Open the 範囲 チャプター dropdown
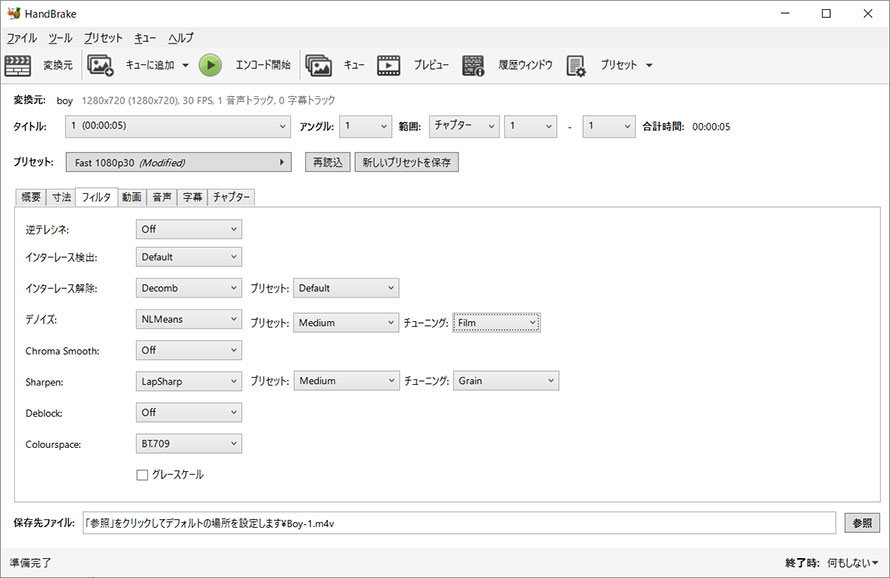This screenshot has height=578, width=890. pos(464,126)
